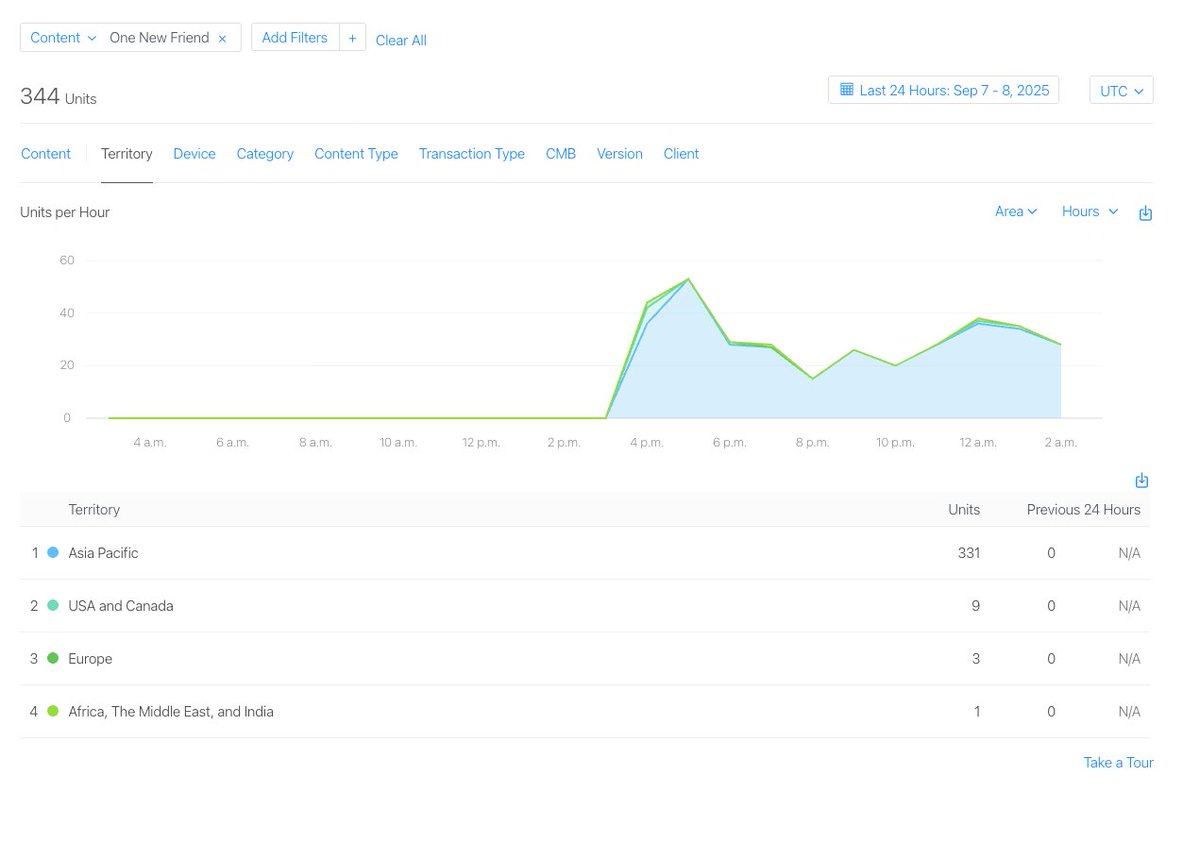Click the Take a Tour link

[x=1118, y=763]
